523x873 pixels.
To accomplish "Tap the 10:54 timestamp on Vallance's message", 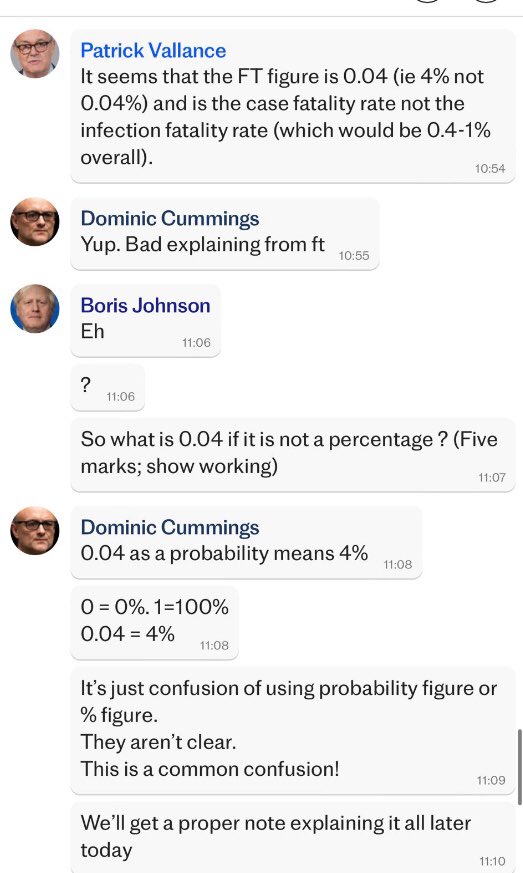I will tap(490, 169).
